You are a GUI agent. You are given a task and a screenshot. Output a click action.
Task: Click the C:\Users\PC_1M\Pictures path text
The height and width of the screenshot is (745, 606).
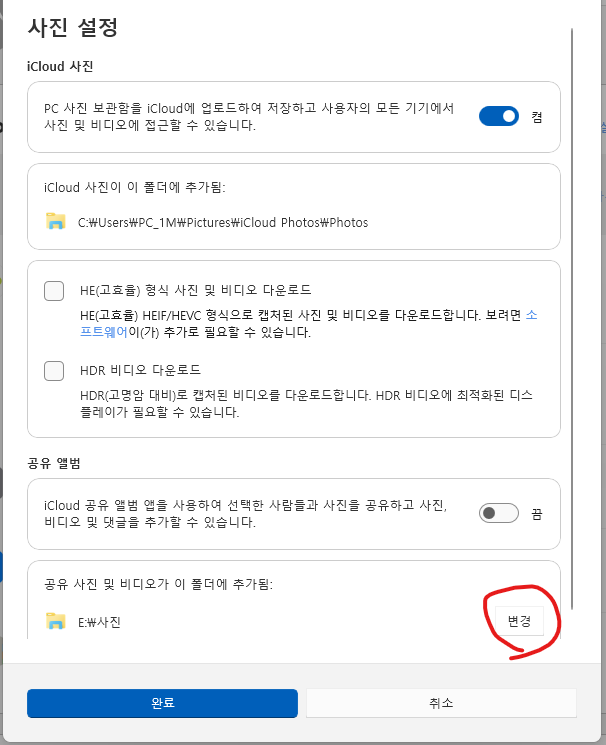click(223, 222)
